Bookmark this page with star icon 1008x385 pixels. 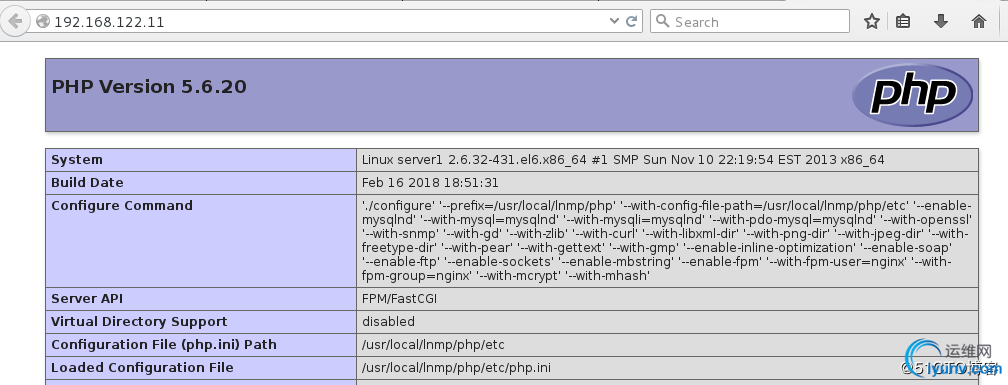point(872,22)
